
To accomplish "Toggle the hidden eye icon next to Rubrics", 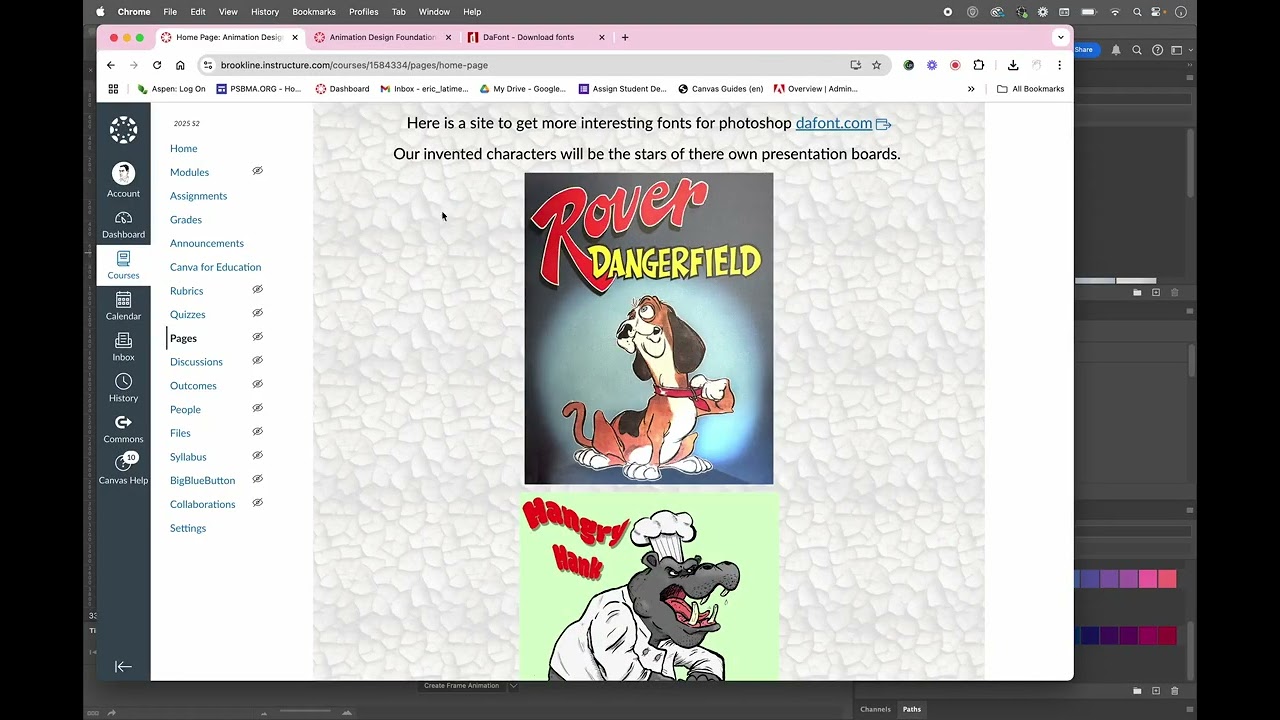I will pyautogui.click(x=257, y=290).
